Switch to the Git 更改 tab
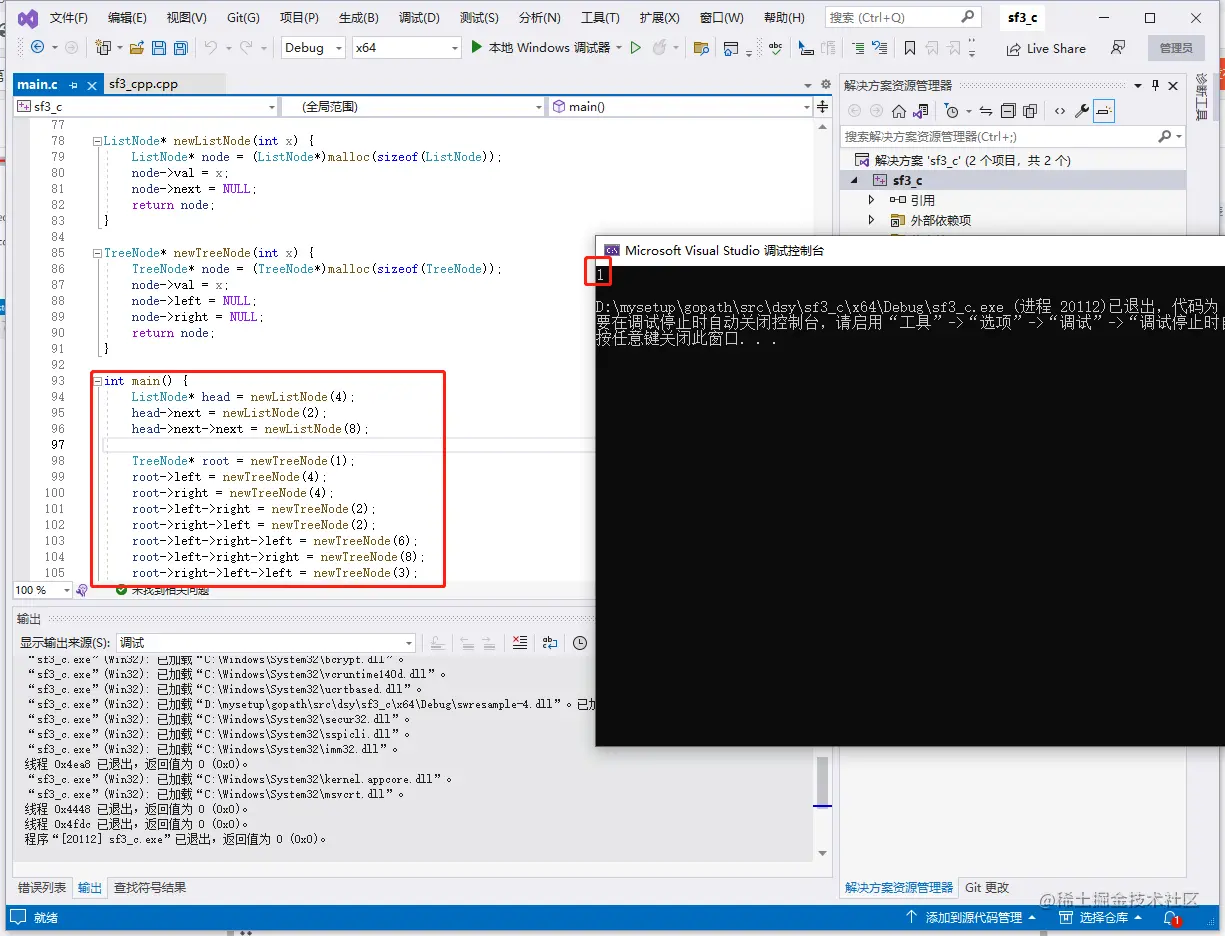The image size is (1225, 936). (x=987, y=887)
